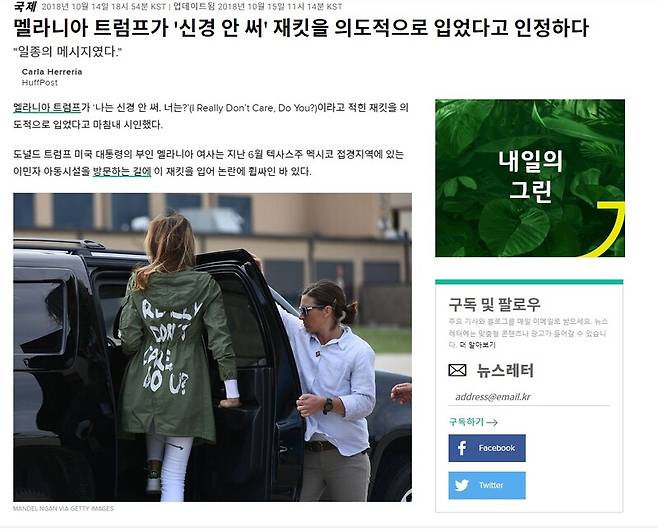Image resolution: width=658 pixels, height=531 pixels.
Task: Click the article photo of the jacket
Action: (x=212, y=347)
